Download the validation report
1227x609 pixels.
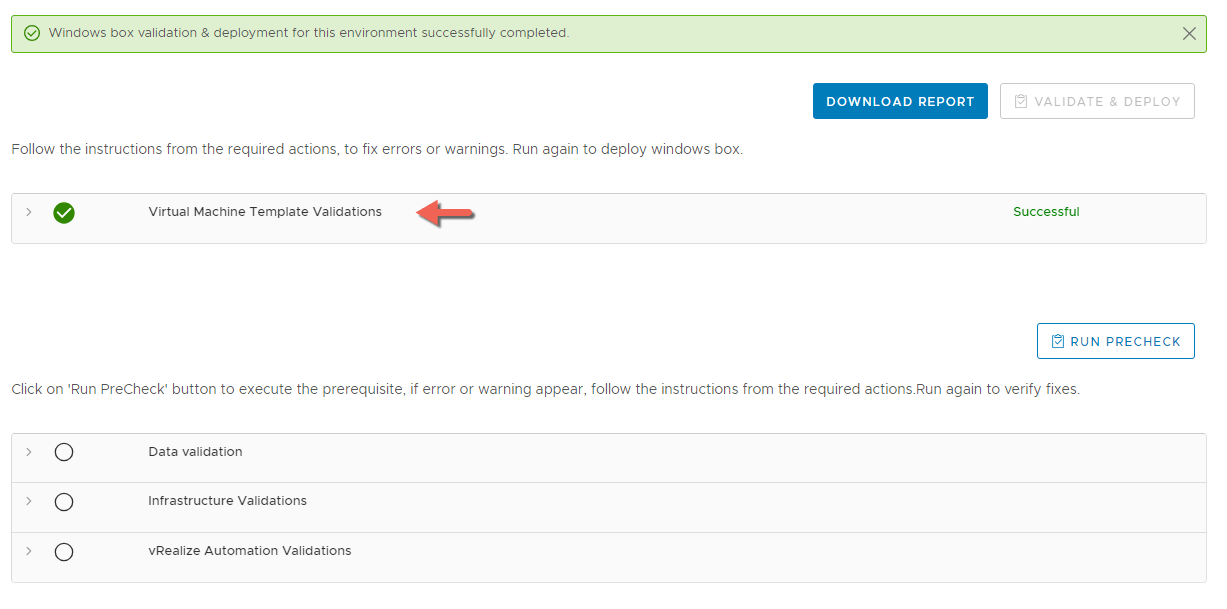(900, 101)
